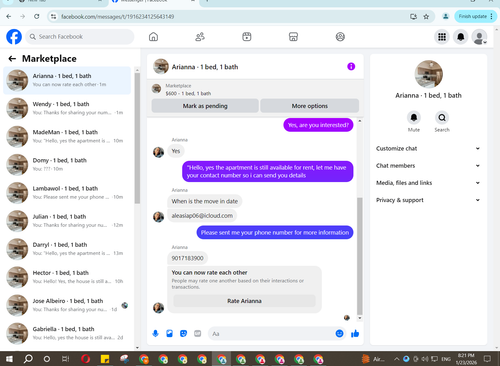Reload the page in the browser
The image size is (500, 366).
(x=37, y=16)
